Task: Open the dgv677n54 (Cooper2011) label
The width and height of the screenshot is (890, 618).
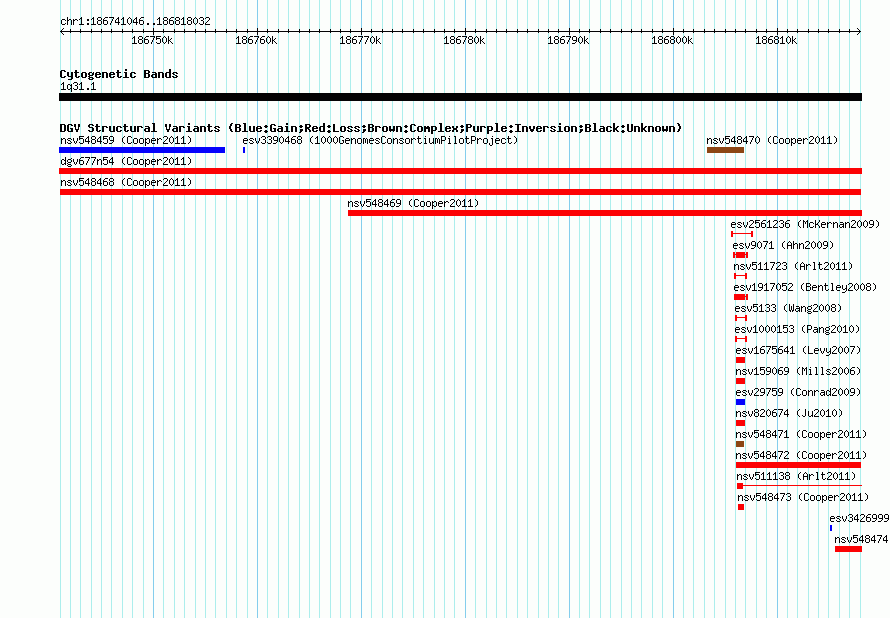Action: (126, 161)
